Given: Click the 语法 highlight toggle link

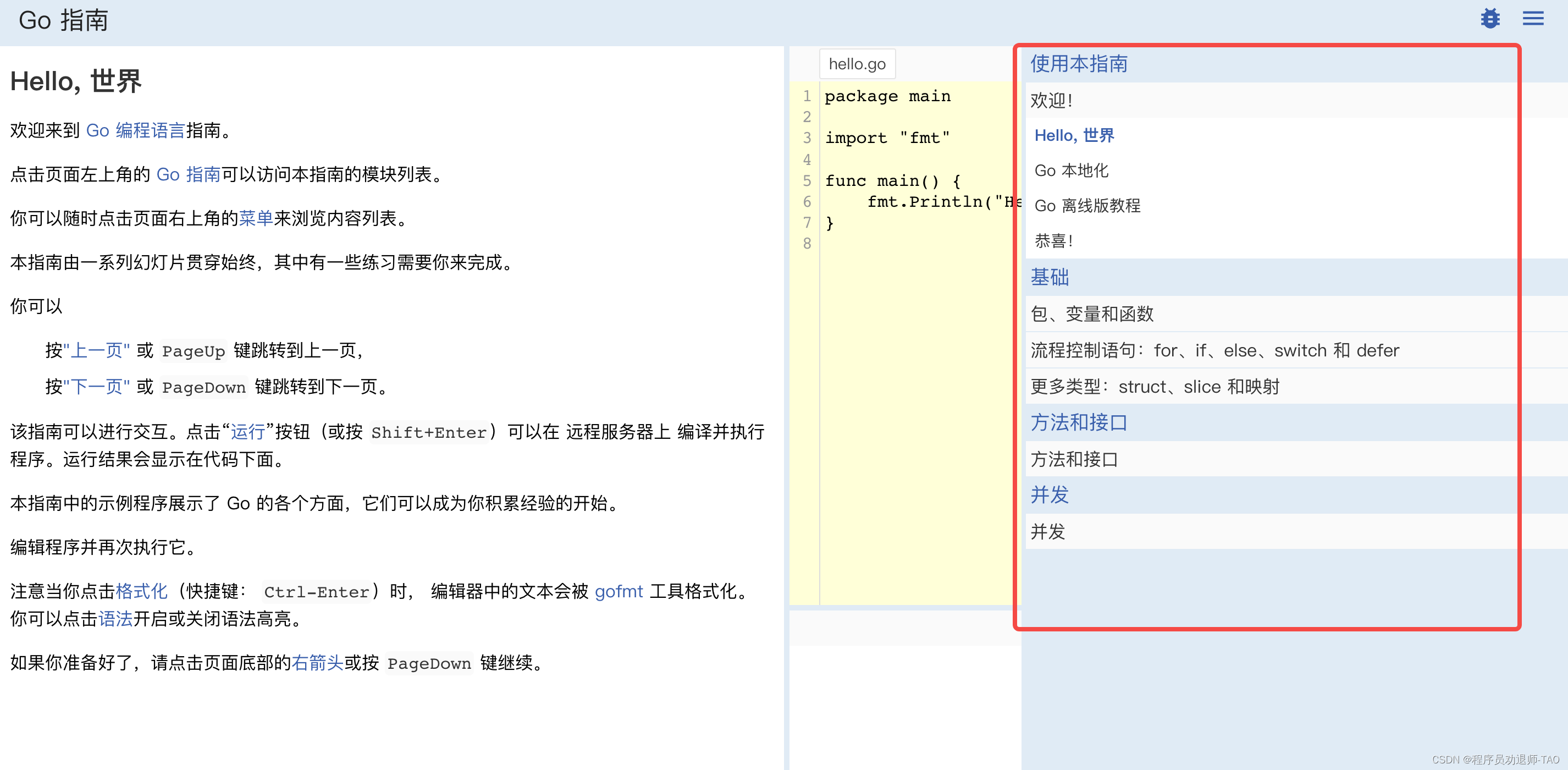Looking at the screenshot, I should pos(115,619).
